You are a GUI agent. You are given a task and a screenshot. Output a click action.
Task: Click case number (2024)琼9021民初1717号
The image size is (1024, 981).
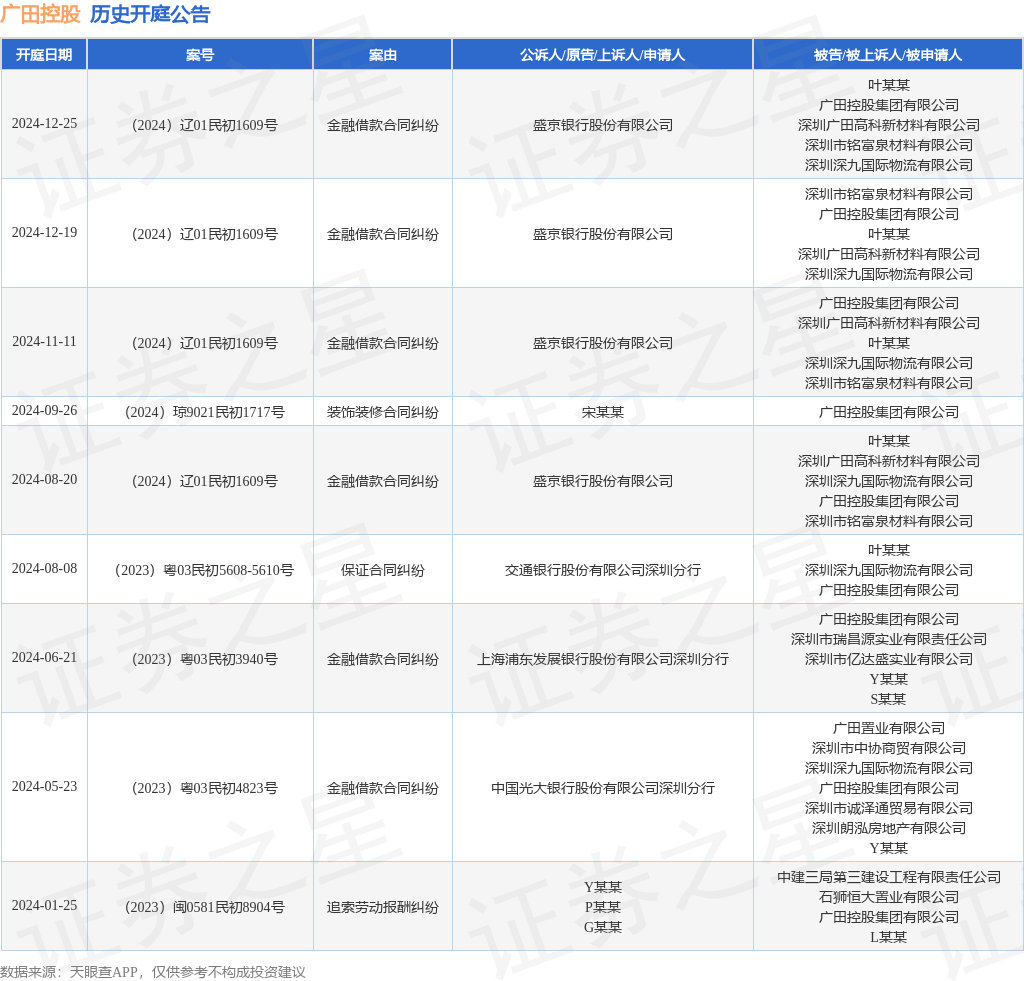[x=204, y=412]
